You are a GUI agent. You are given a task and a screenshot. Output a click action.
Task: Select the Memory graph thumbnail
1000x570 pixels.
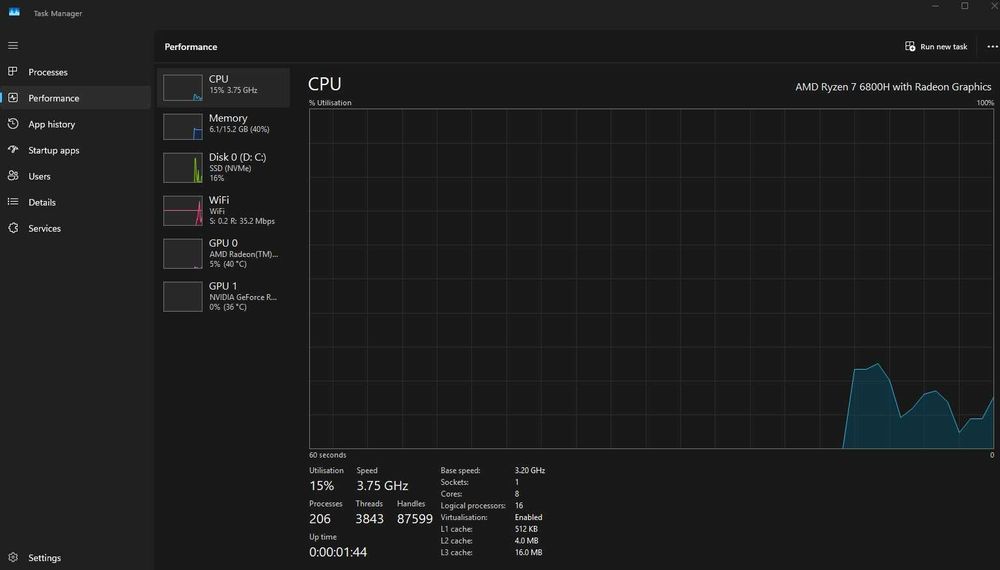click(x=182, y=127)
